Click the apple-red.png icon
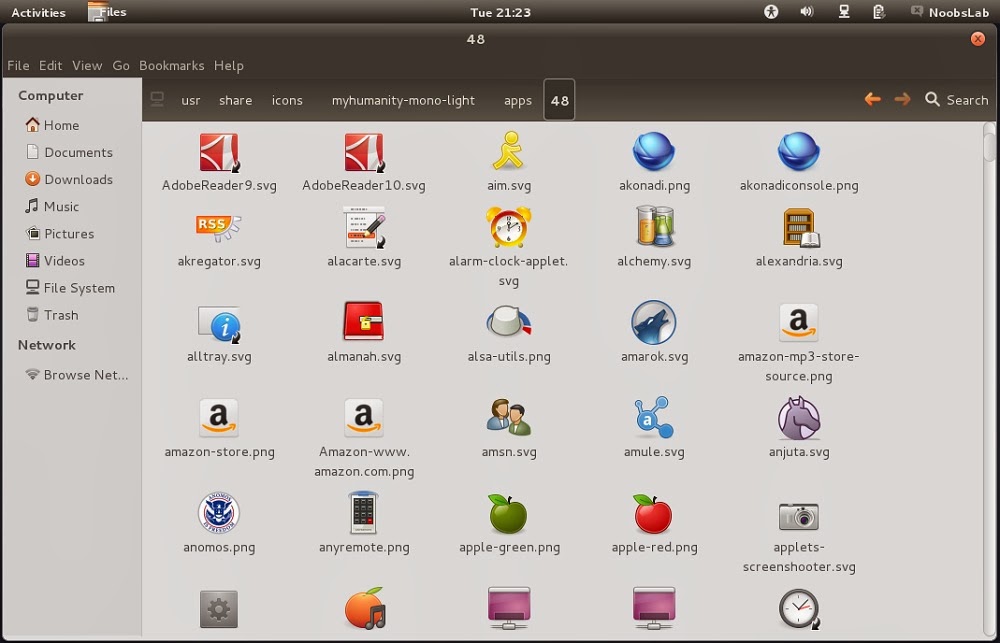1000x643 pixels. tap(653, 514)
